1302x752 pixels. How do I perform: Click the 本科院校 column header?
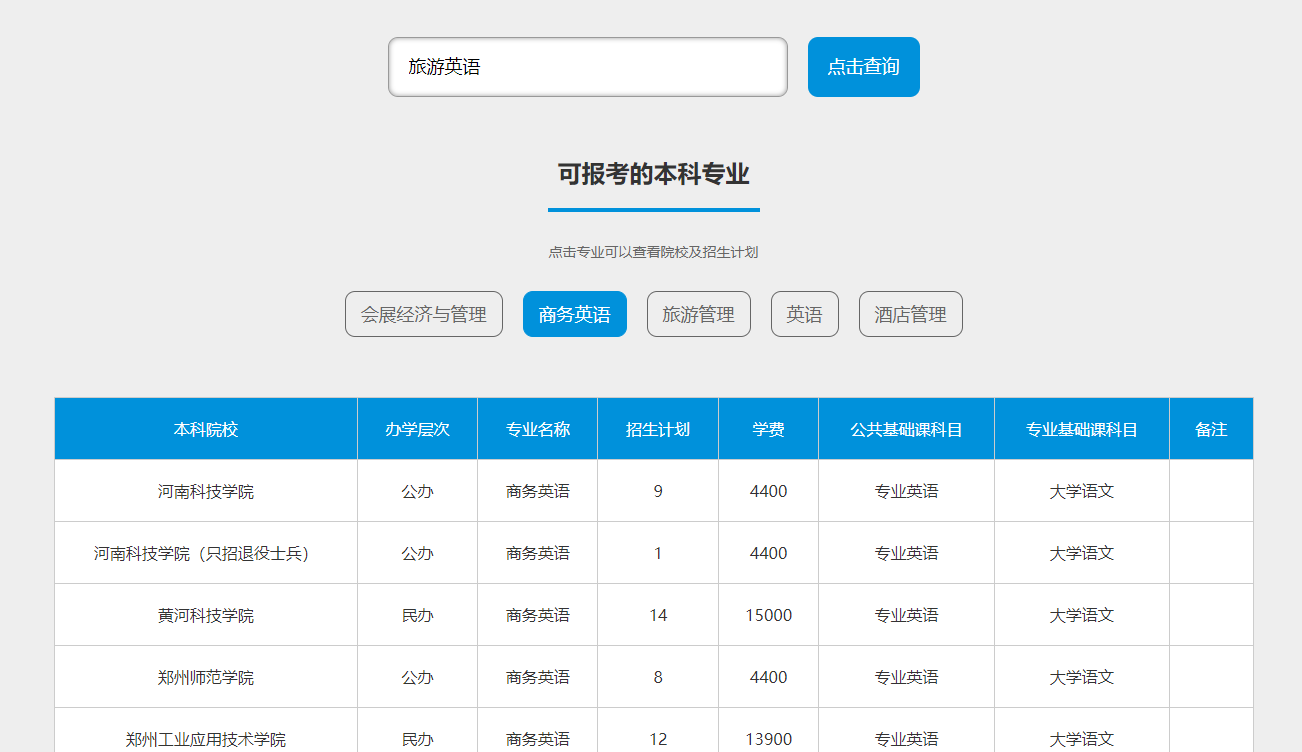(206, 429)
